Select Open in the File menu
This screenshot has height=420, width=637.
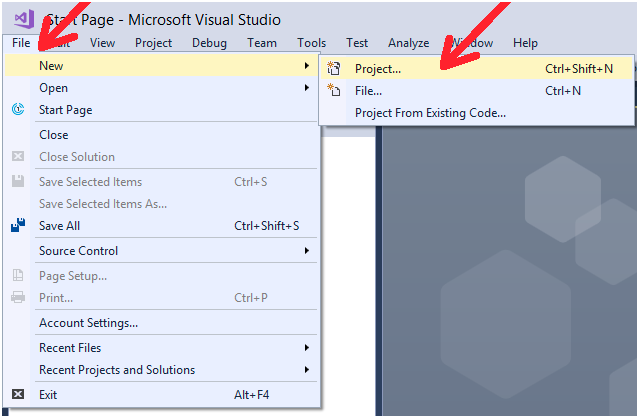point(162,88)
